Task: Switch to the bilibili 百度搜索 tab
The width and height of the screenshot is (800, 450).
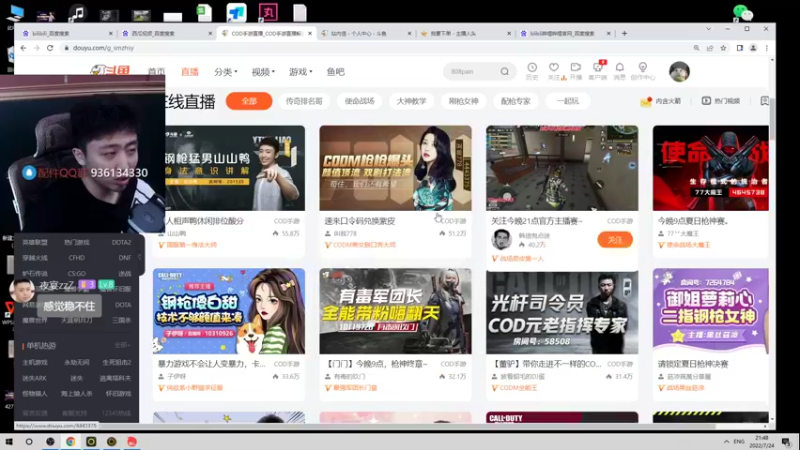Action: point(67,33)
